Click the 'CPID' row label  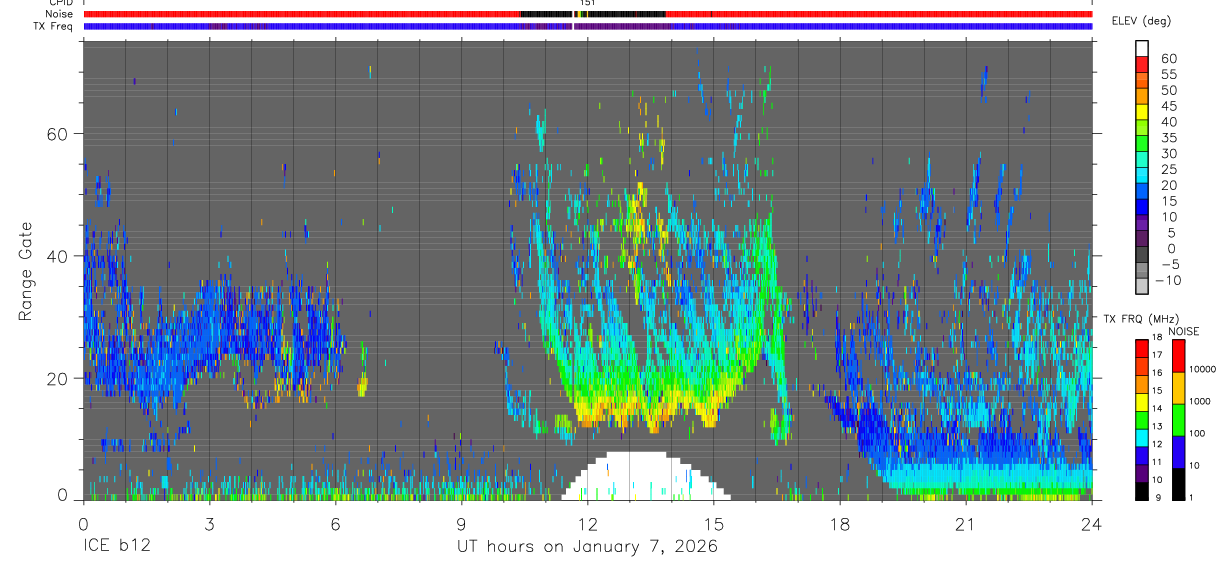pos(60,3)
